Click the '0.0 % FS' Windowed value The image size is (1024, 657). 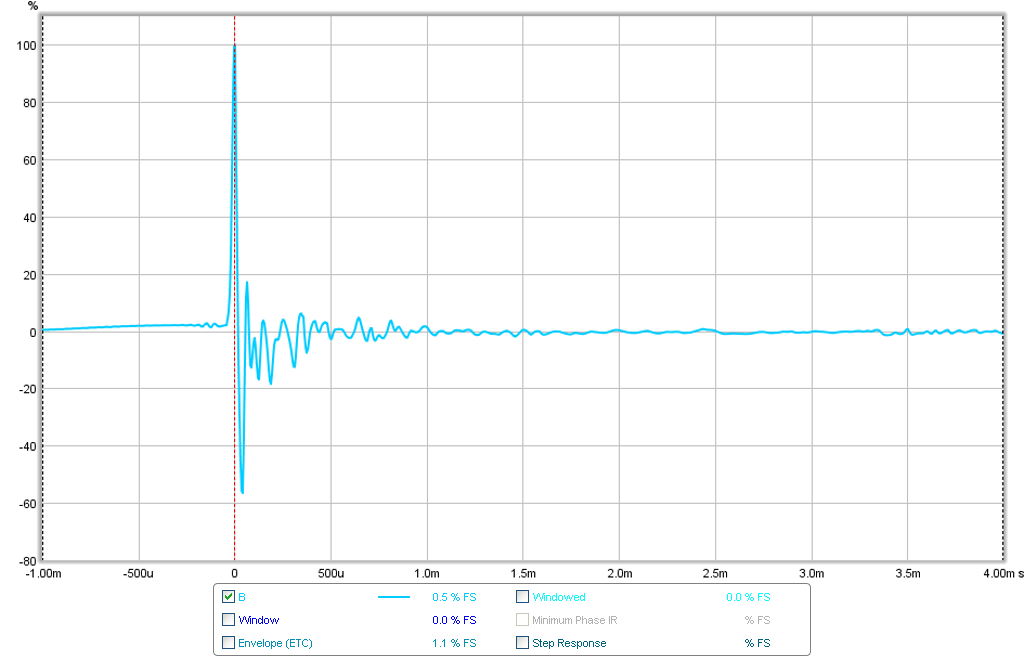tap(748, 597)
